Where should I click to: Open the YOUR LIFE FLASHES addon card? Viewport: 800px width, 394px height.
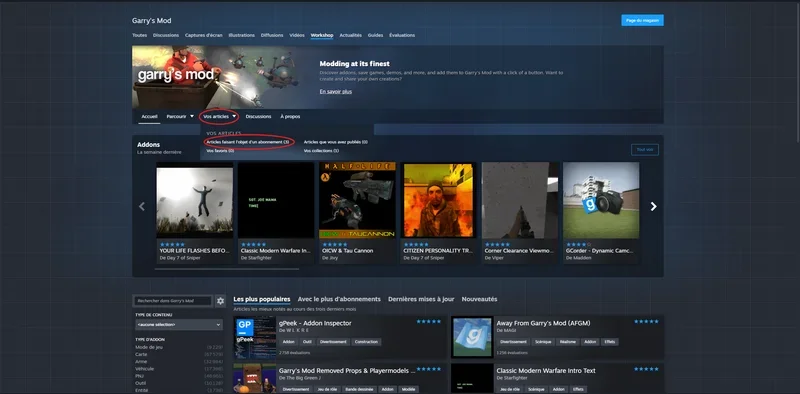click(194, 213)
